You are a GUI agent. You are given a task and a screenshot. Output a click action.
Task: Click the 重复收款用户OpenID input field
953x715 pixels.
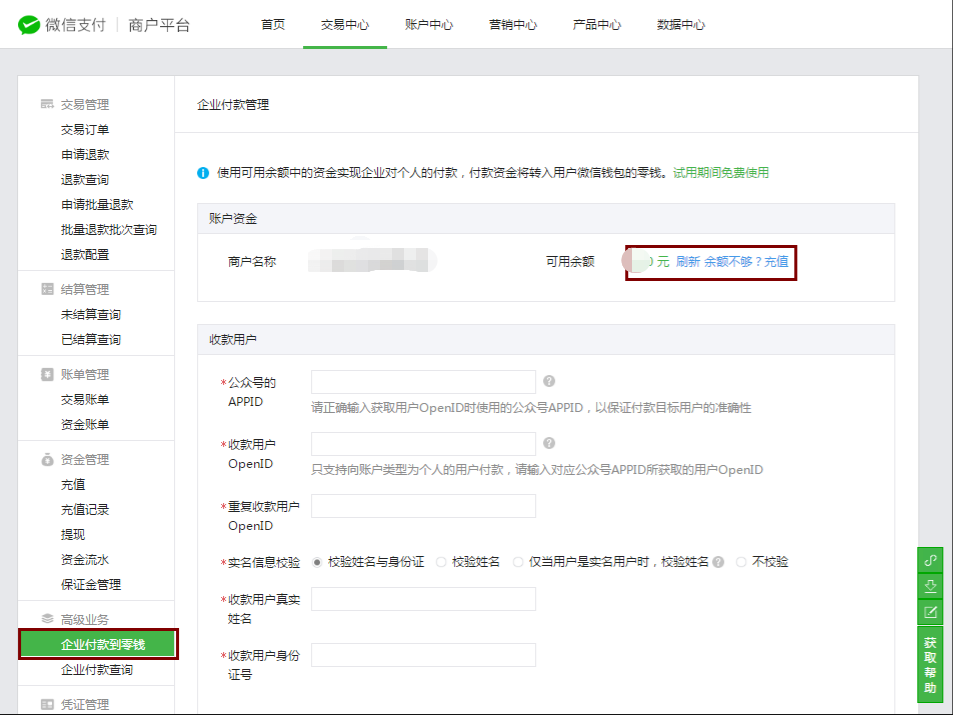tap(423, 506)
